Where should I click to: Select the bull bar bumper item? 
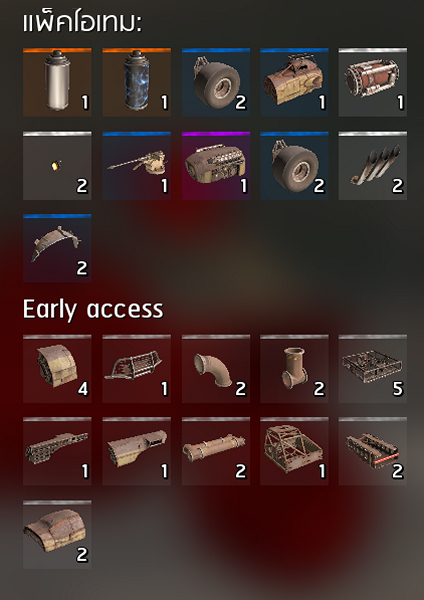[137, 369]
